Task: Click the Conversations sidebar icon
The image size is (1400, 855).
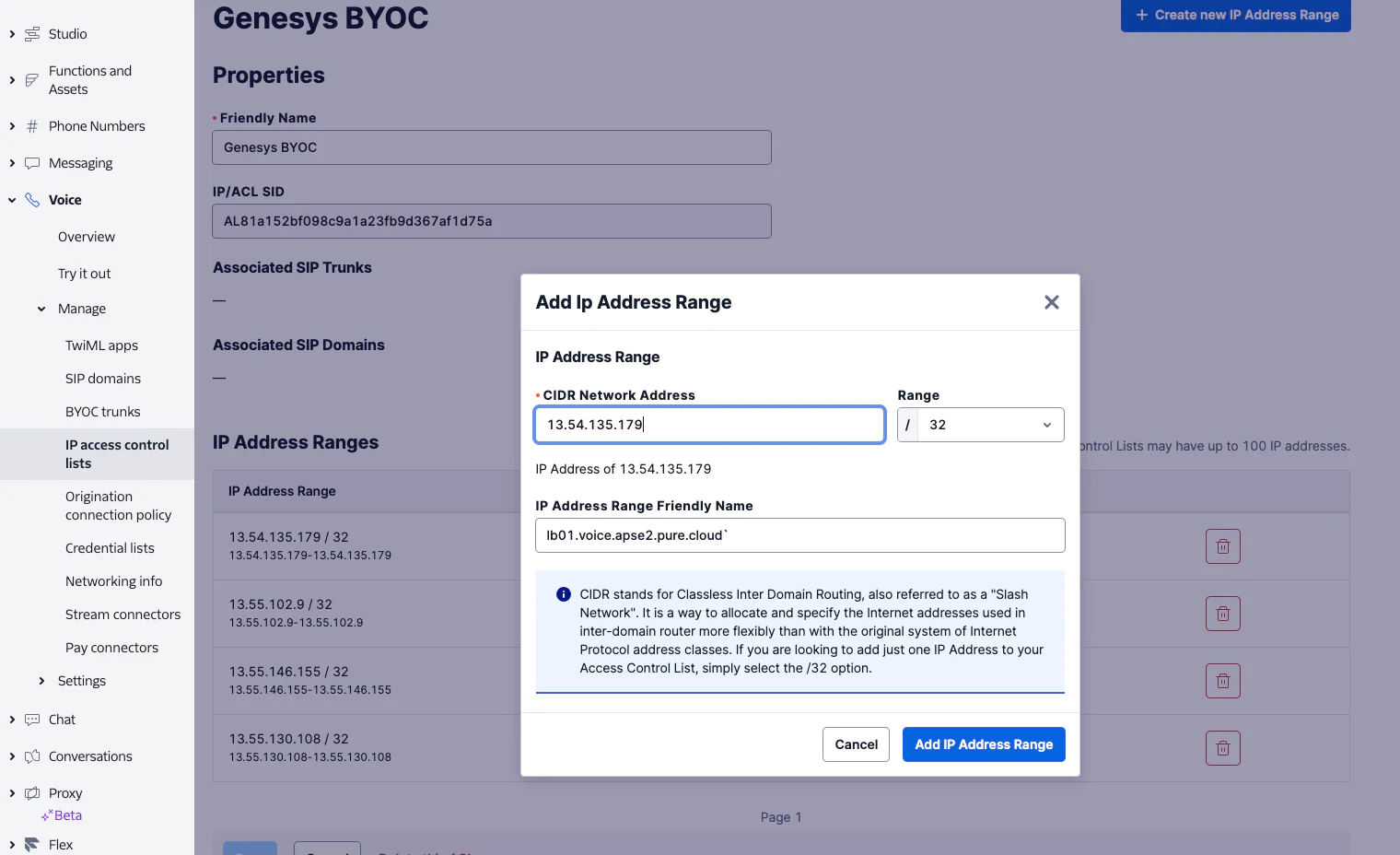Action: point(32,756)
